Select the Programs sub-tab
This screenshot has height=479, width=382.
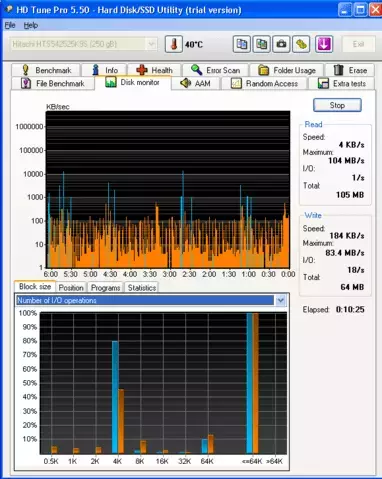point(105,288)
